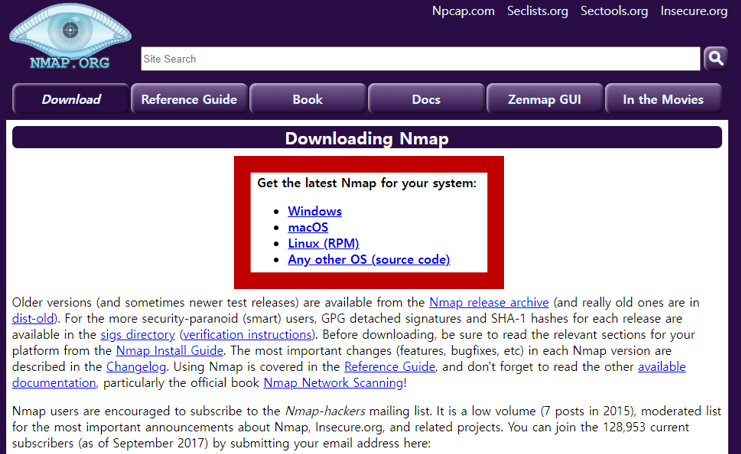Go to Sectools.org in the header
Viewport: 741px width, 454px height.
tap(614, 11)
